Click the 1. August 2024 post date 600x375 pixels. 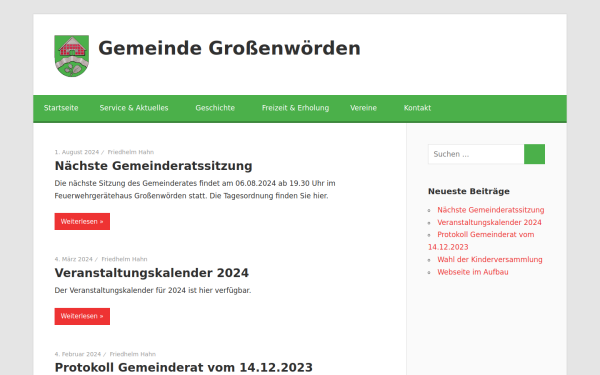pos(77,152)
